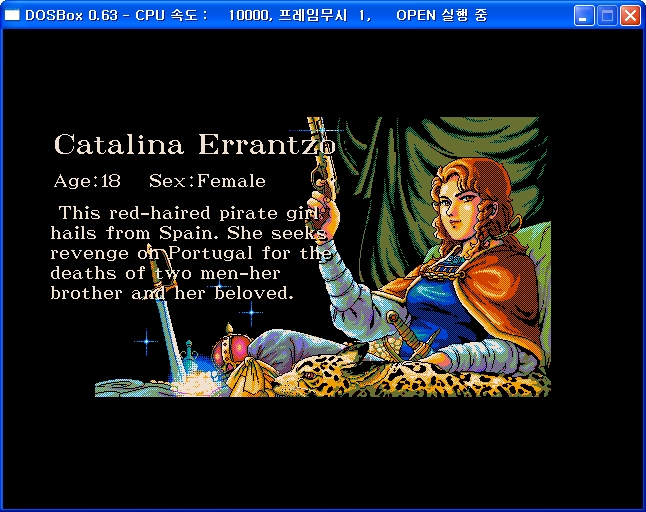The image size is (646, 512).
Task: Click the Age:18 text
Action: point(87,181)
